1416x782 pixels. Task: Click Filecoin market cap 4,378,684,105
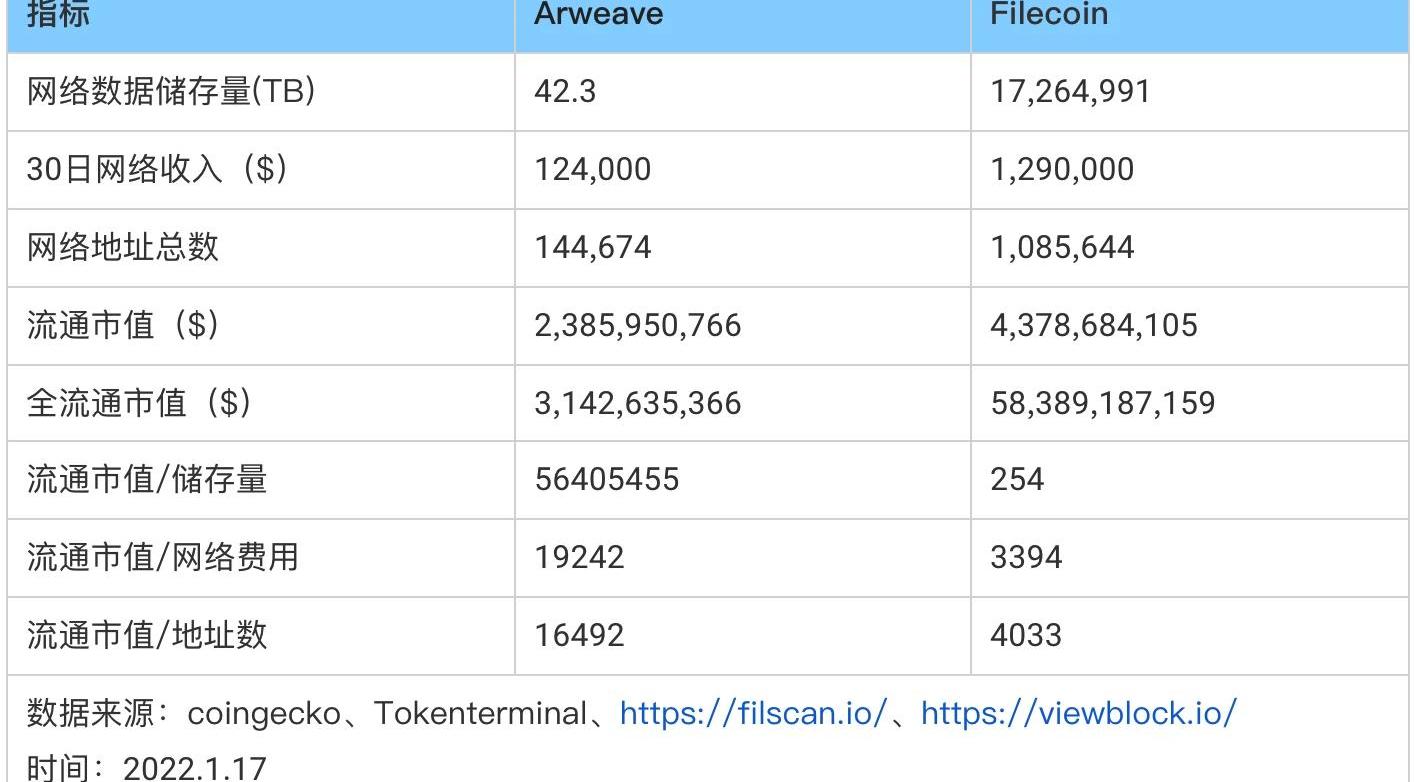tap(1093, 325)
